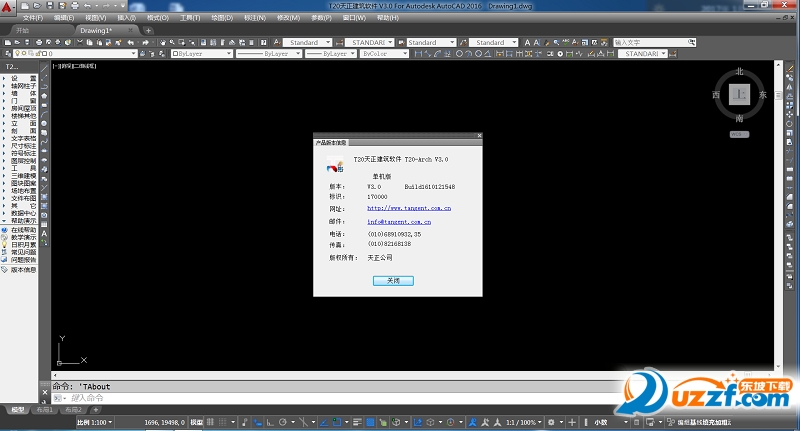Viewport: 800px width, 431px height.
Task: Click the command line input field
Action: [337, 398]
